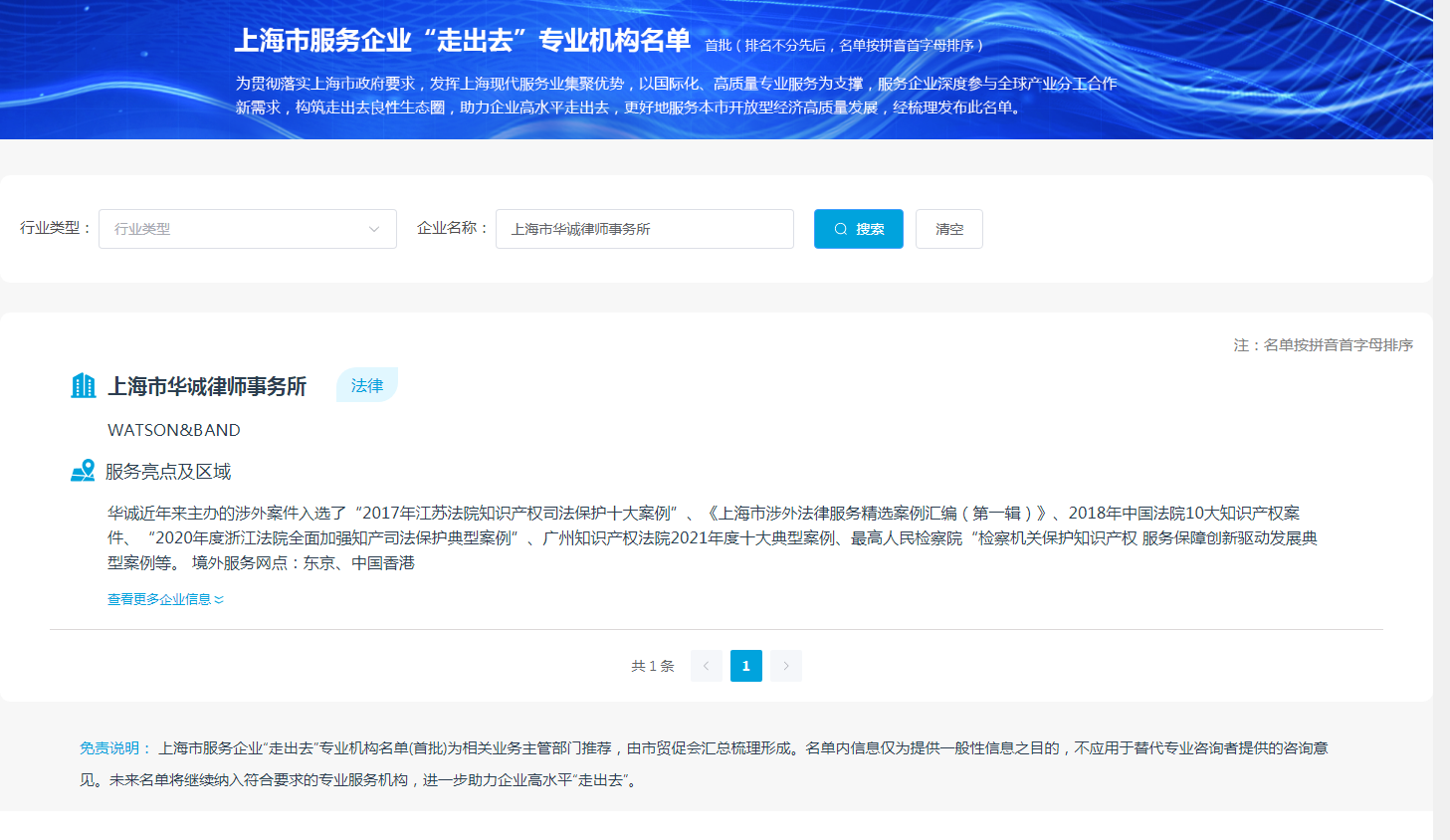Click the location map icon beside 服务亮点及区域
The image size is (1450, 840).
pos(83,471)
